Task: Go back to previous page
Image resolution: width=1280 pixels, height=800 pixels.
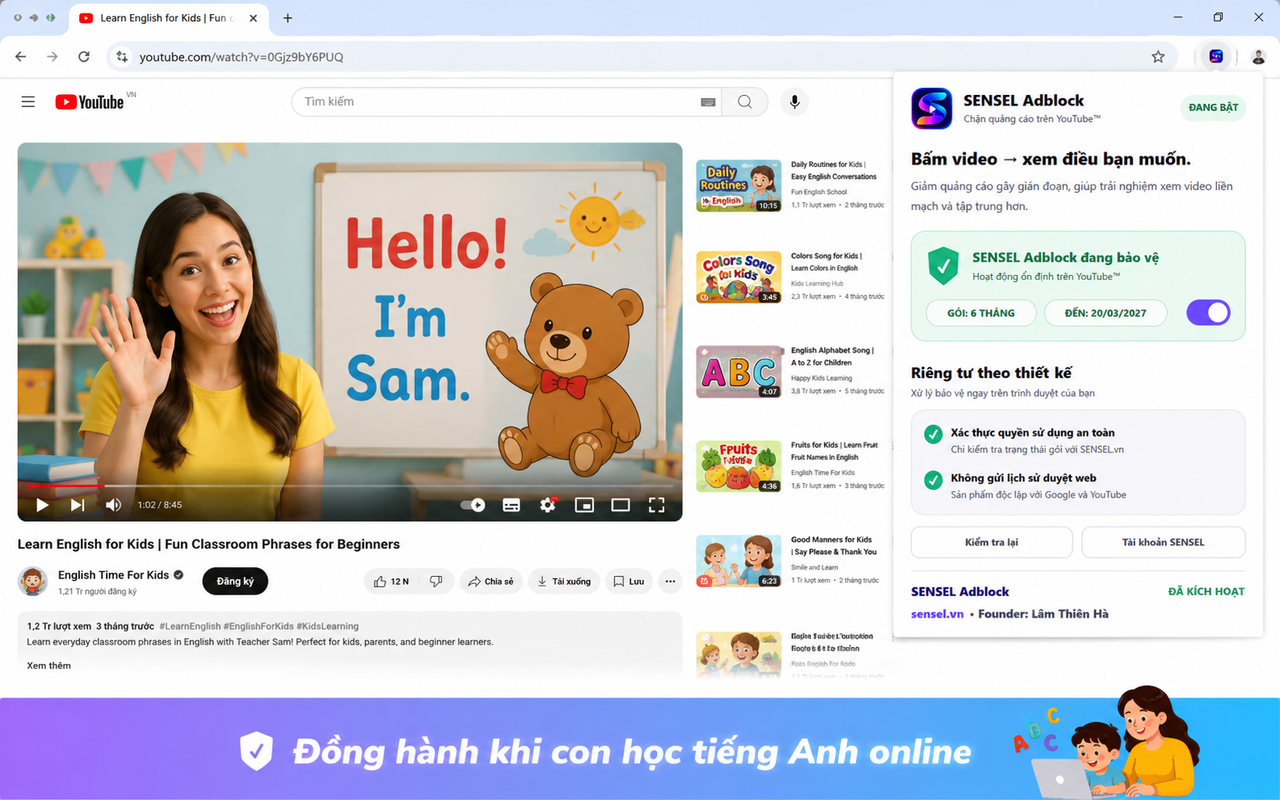Action: pyautogui.click(x=21, y=57)
